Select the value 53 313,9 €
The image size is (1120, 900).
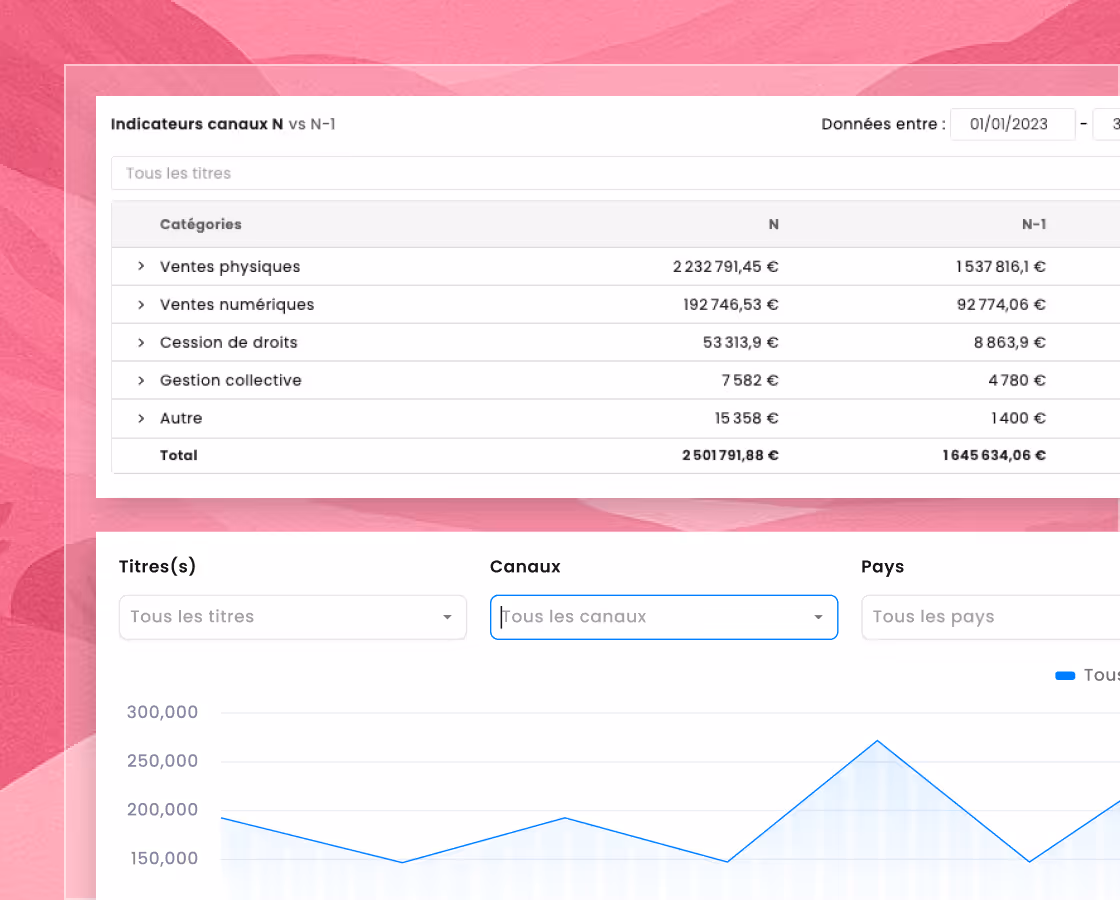point(741,342)
